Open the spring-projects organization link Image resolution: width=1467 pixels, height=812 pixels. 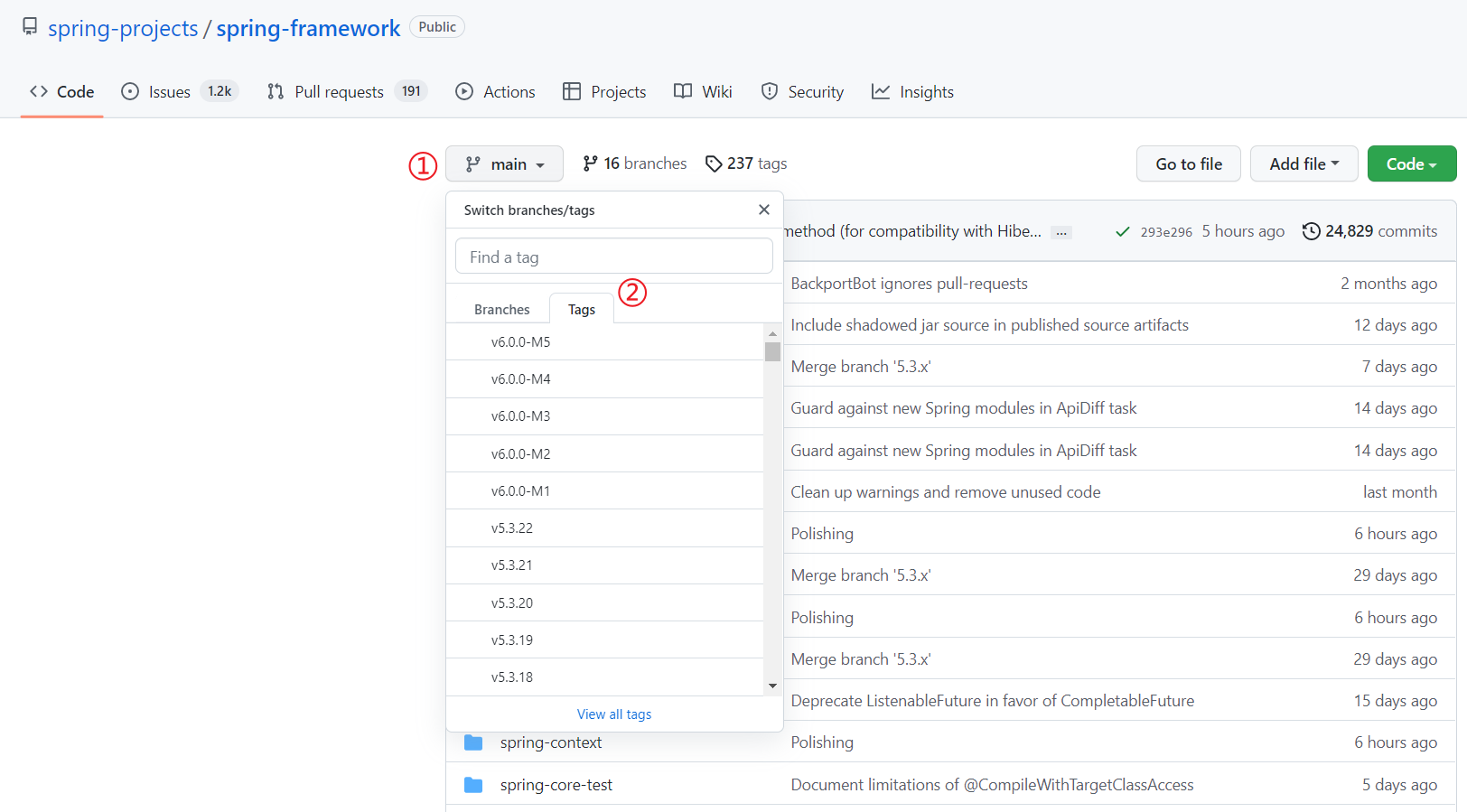pos(123,28)
